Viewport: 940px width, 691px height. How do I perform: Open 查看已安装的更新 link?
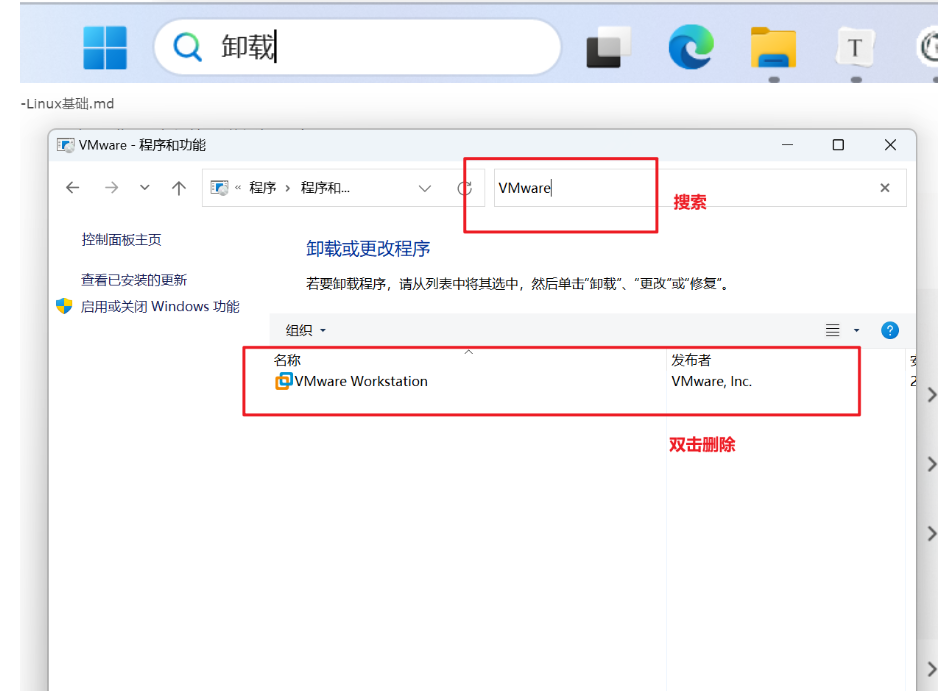pyautogui.click(x=134, y=280)
